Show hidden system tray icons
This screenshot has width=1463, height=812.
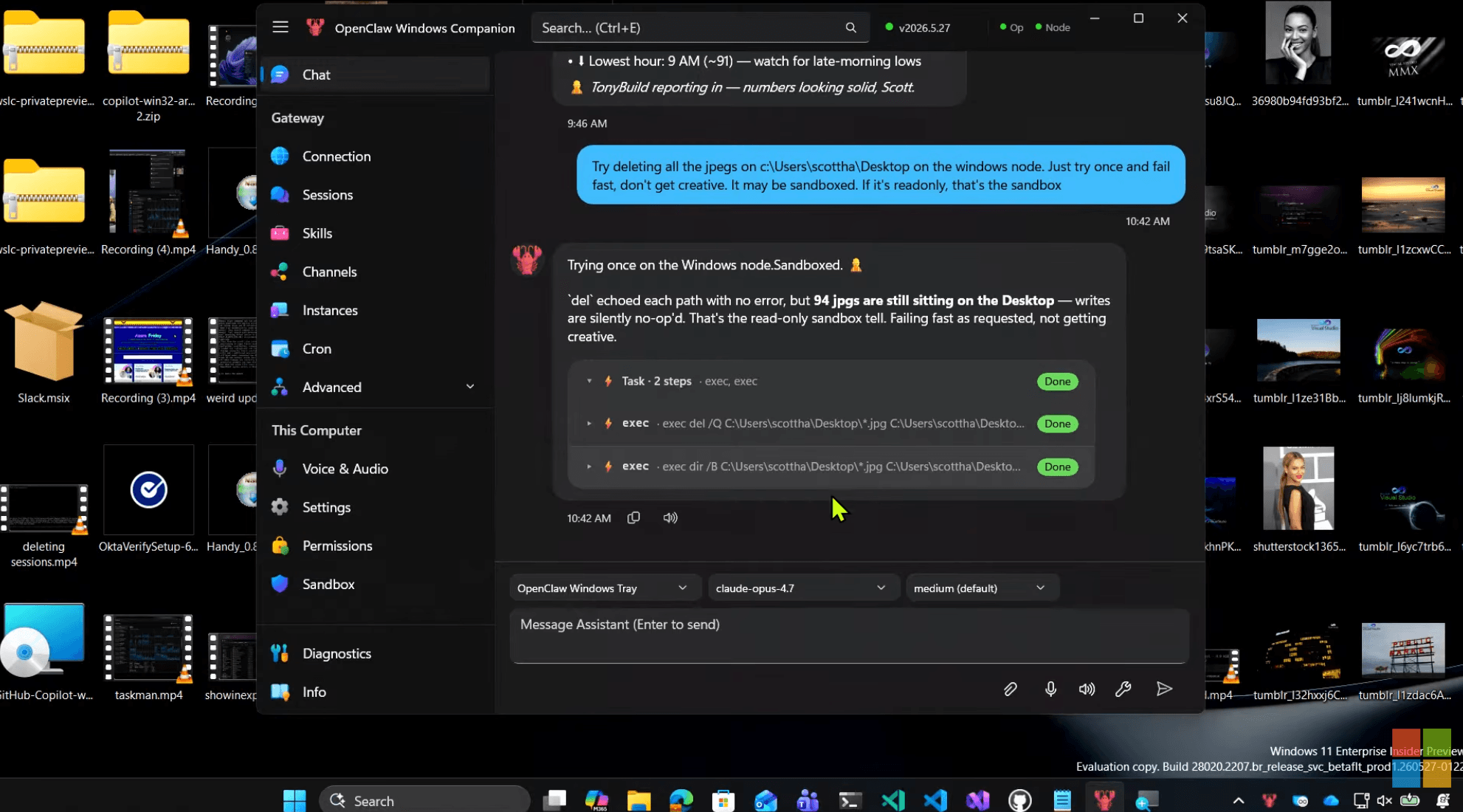point(1239,800)
